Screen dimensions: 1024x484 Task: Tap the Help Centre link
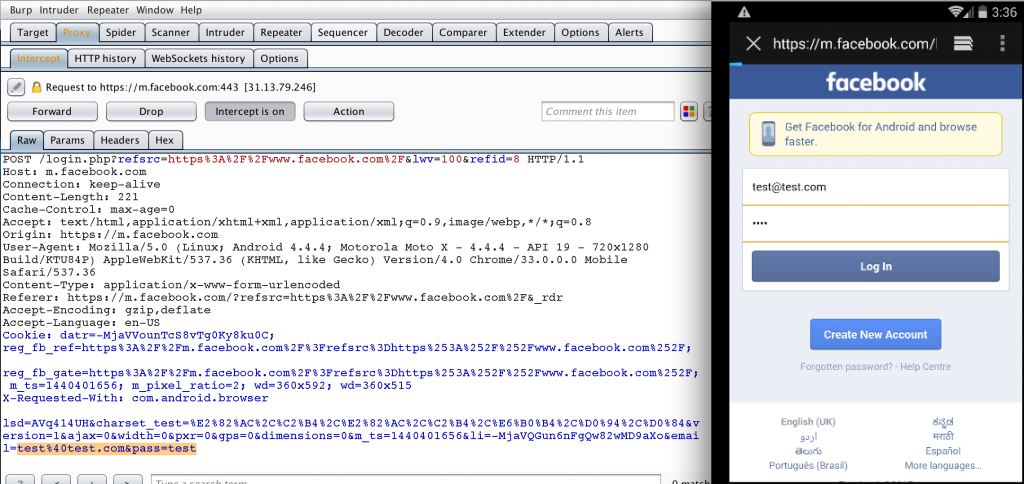pos(925,367)
